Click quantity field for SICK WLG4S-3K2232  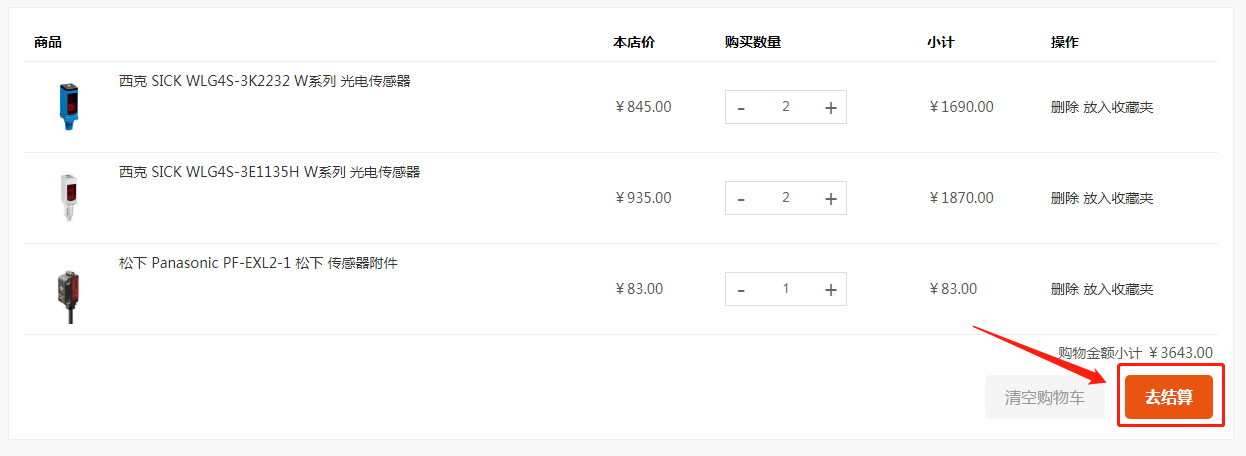786,107
